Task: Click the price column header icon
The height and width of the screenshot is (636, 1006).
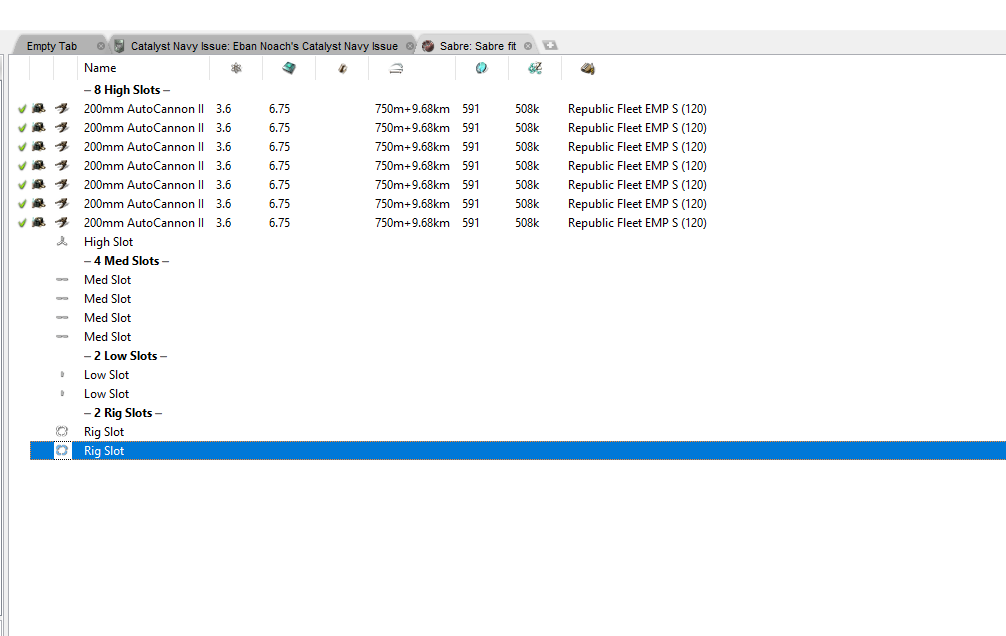Action: click(535, 68)
